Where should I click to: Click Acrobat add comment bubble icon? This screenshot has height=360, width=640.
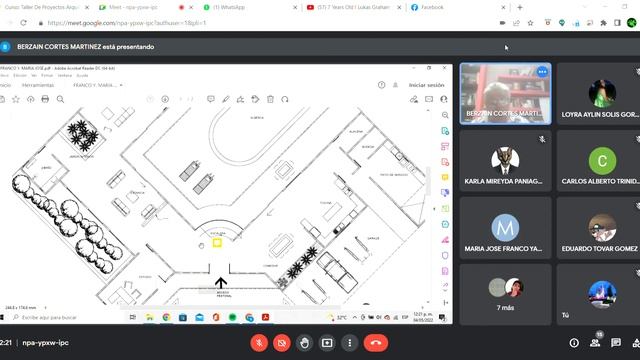click(x=211, y=99)
